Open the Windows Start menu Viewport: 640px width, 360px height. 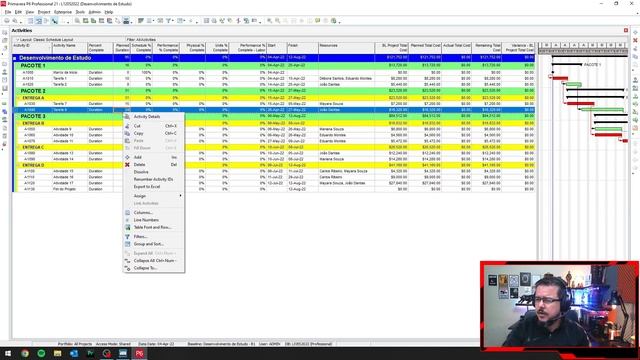pyautogui.click(x=8, y=353)
